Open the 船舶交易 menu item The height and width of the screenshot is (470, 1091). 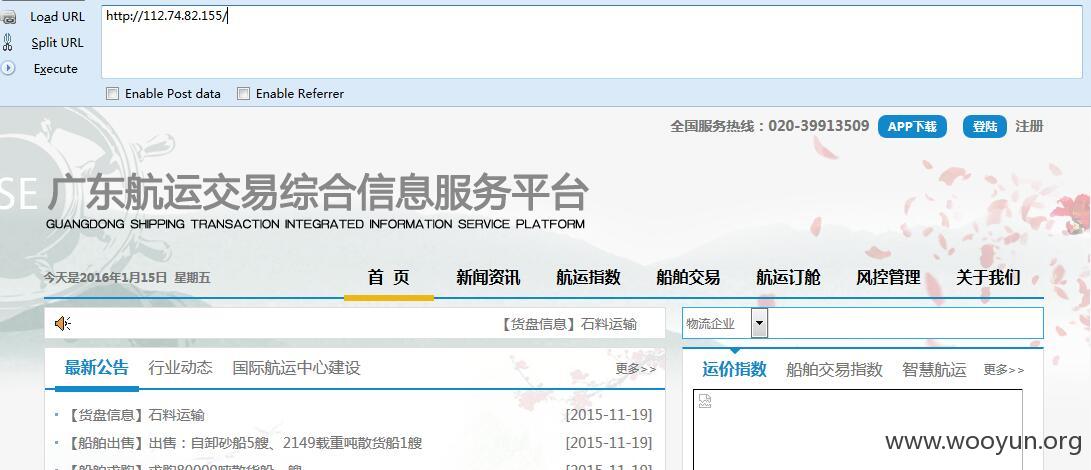coord(687,277)
